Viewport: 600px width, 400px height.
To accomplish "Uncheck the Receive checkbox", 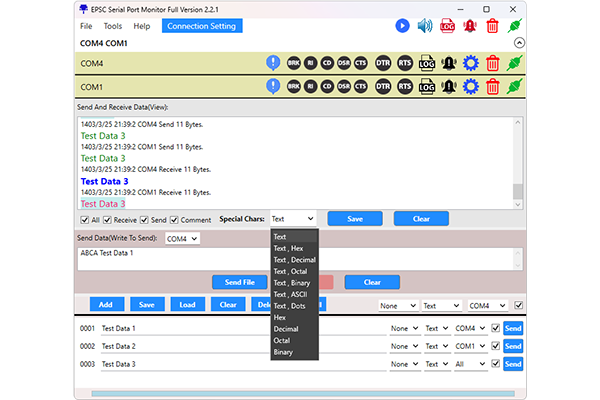I will tap(107, 219).
